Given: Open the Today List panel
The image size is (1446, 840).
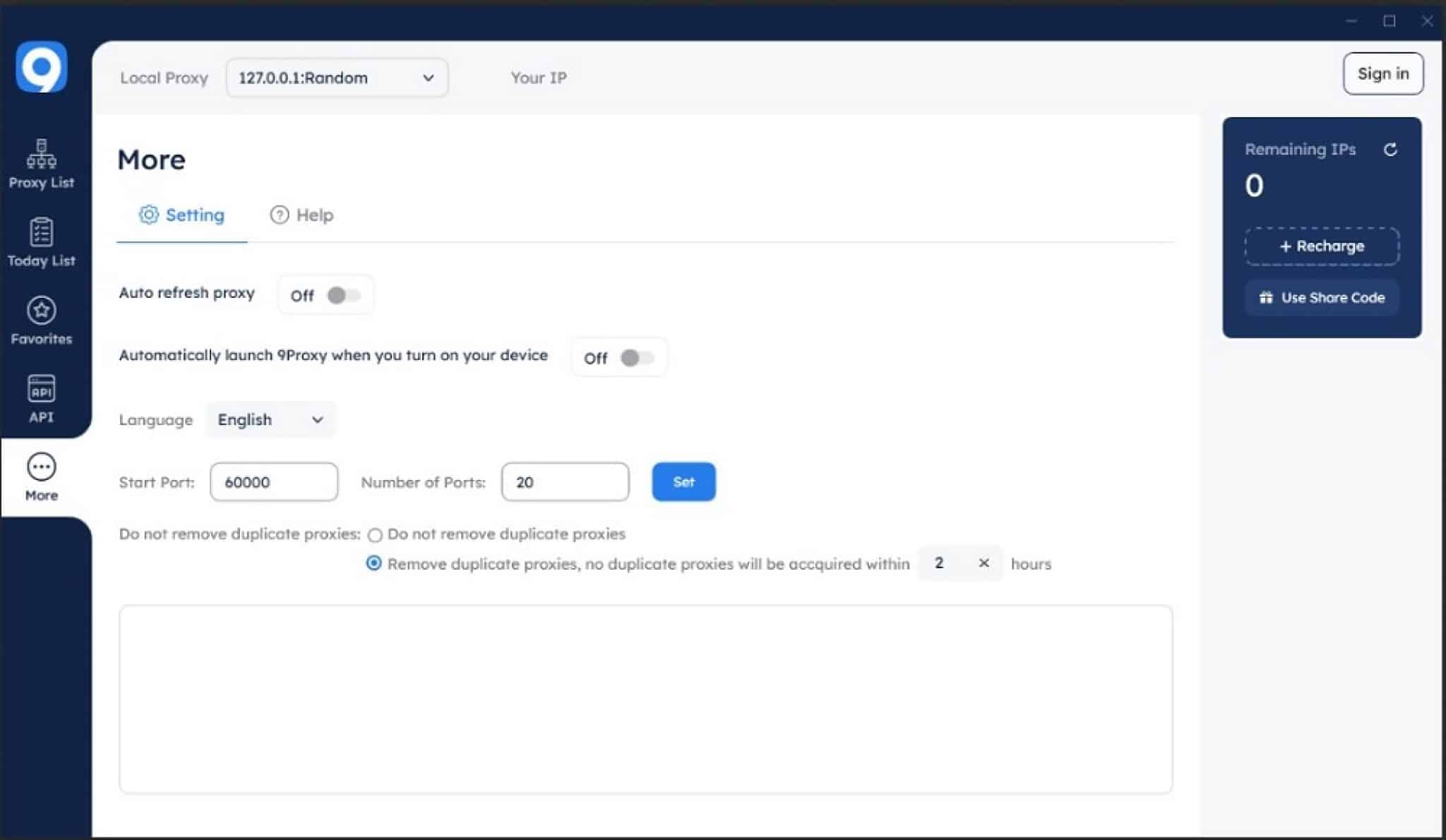Looking at the screenshot, I should 42,242.
